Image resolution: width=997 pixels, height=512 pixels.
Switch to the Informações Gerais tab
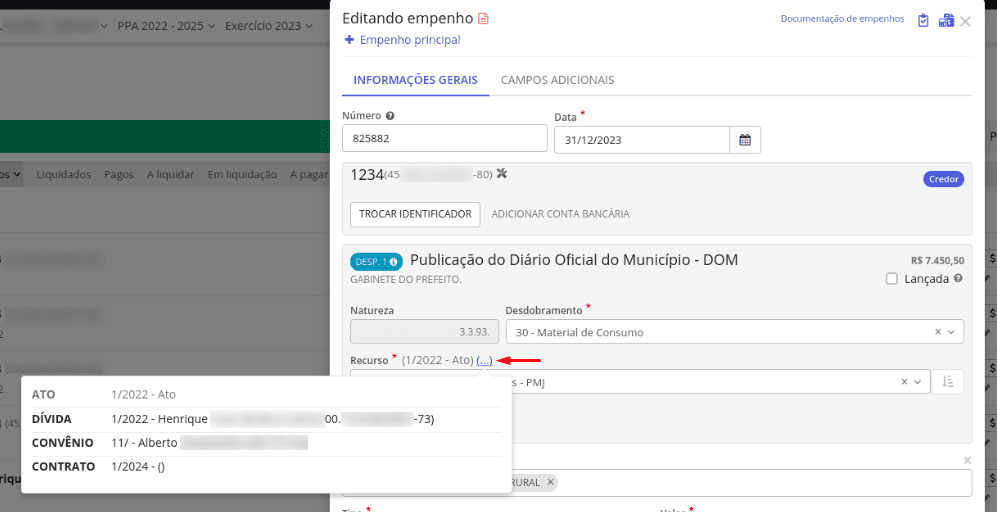[x=416, y=80]
